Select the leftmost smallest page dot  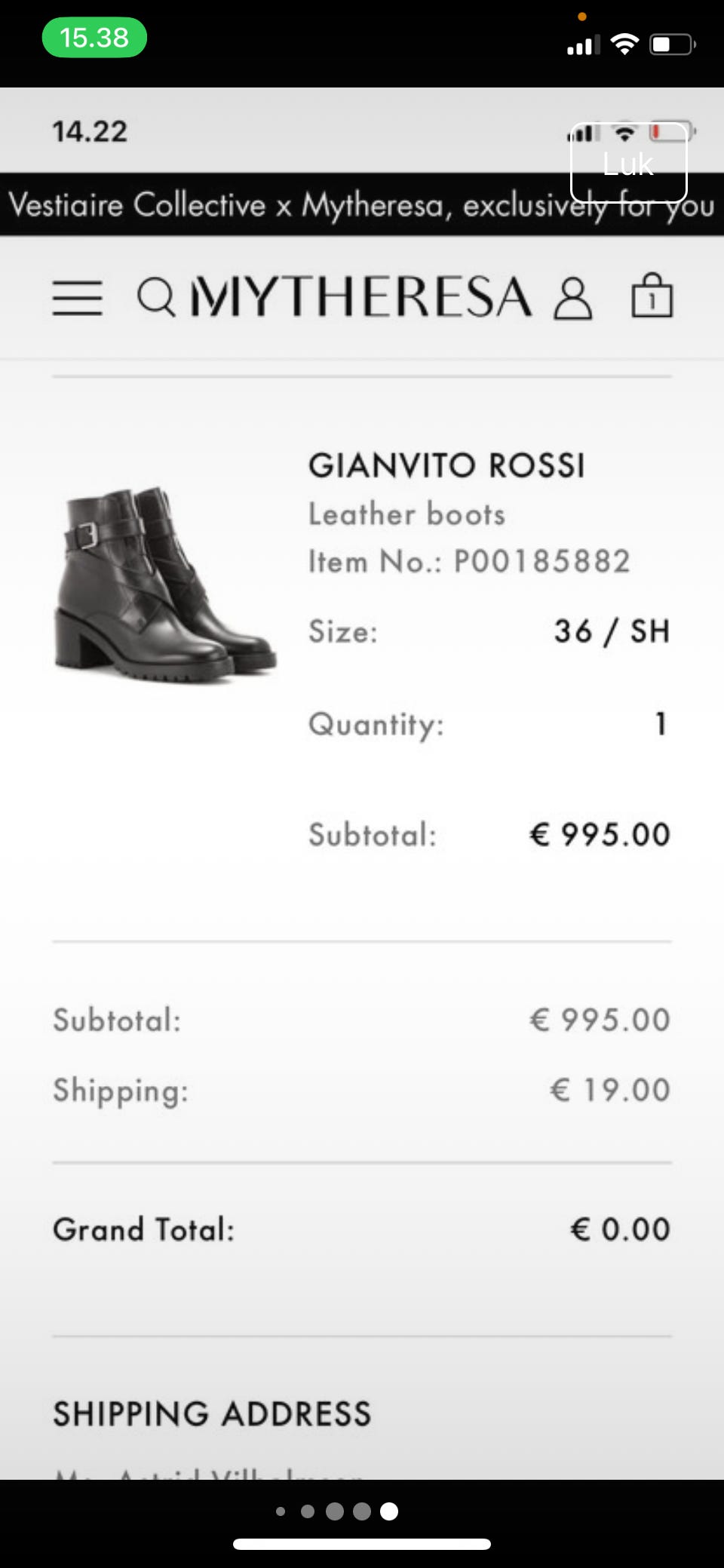pos(281,1511)
